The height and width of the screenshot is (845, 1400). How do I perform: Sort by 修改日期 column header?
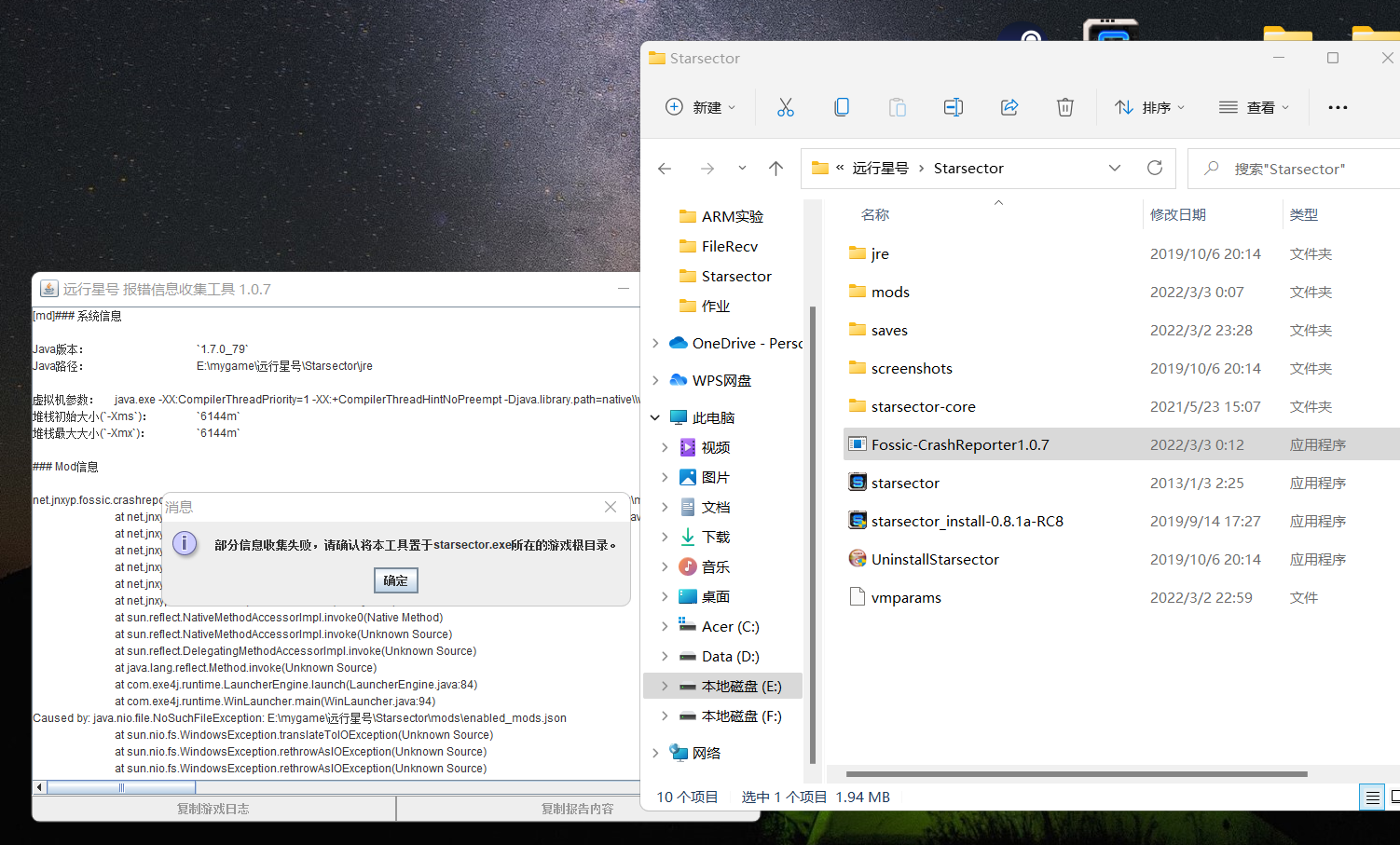click(x=1178, y=215)
